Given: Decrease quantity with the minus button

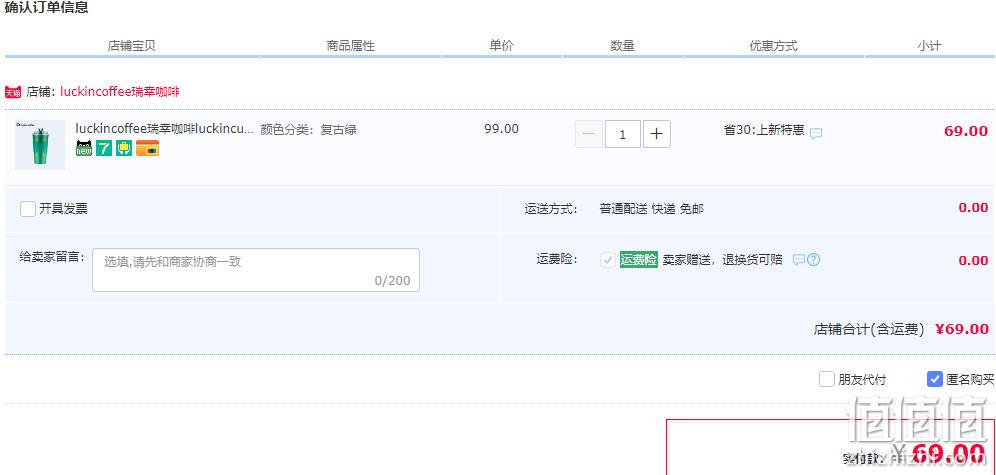Looking at the screenshot, I should 589,134.
